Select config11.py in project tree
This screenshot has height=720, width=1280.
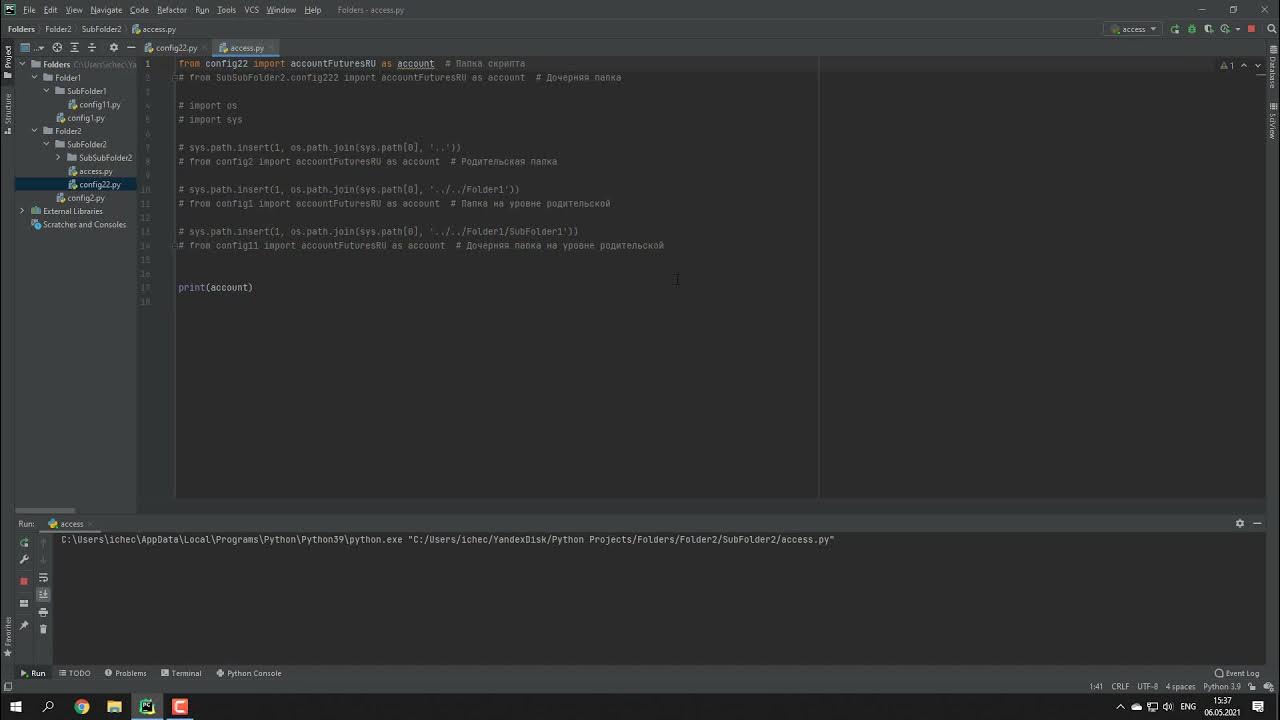click(94, 104)
